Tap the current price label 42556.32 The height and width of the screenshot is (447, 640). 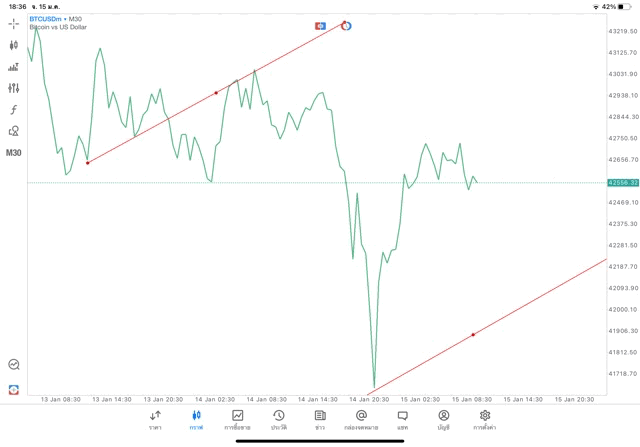click(622, 182)
